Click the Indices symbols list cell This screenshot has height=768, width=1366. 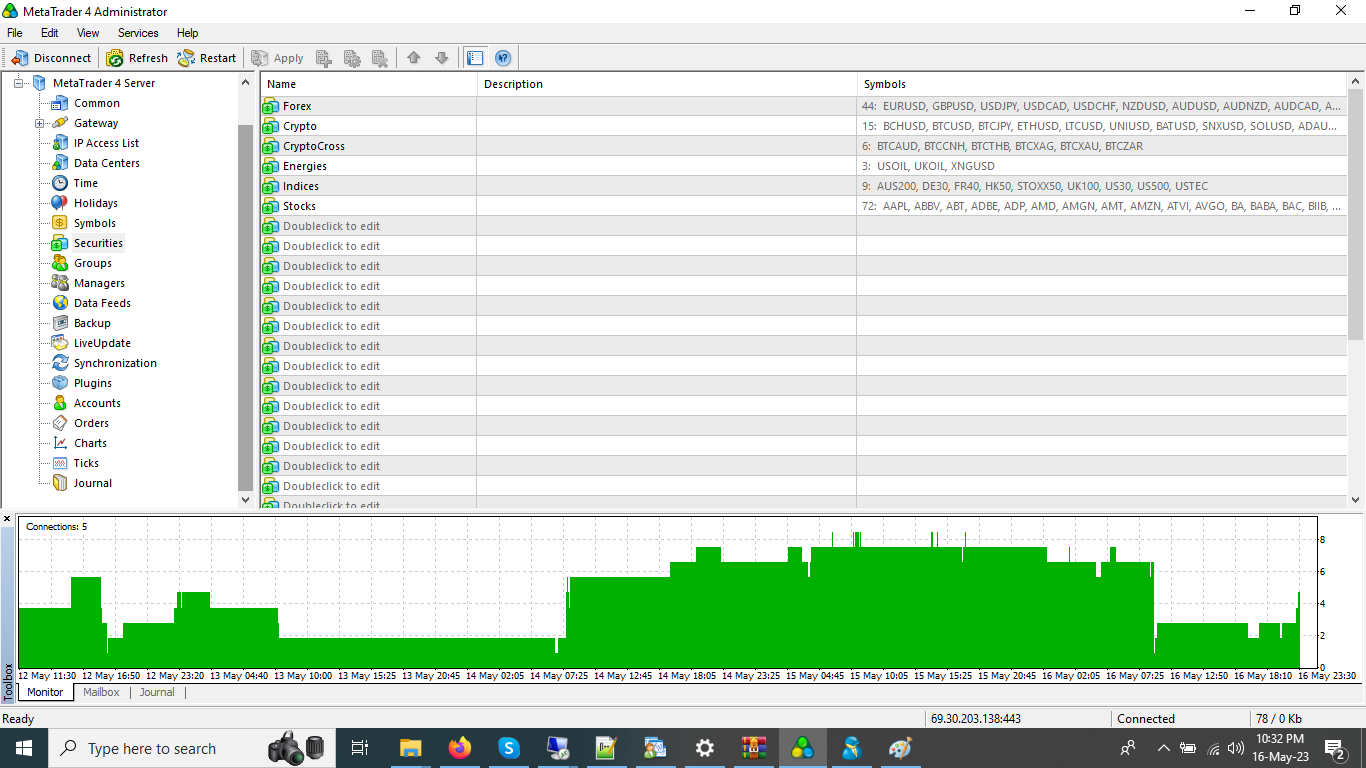pyautogui.click(x=1102, y=186)
